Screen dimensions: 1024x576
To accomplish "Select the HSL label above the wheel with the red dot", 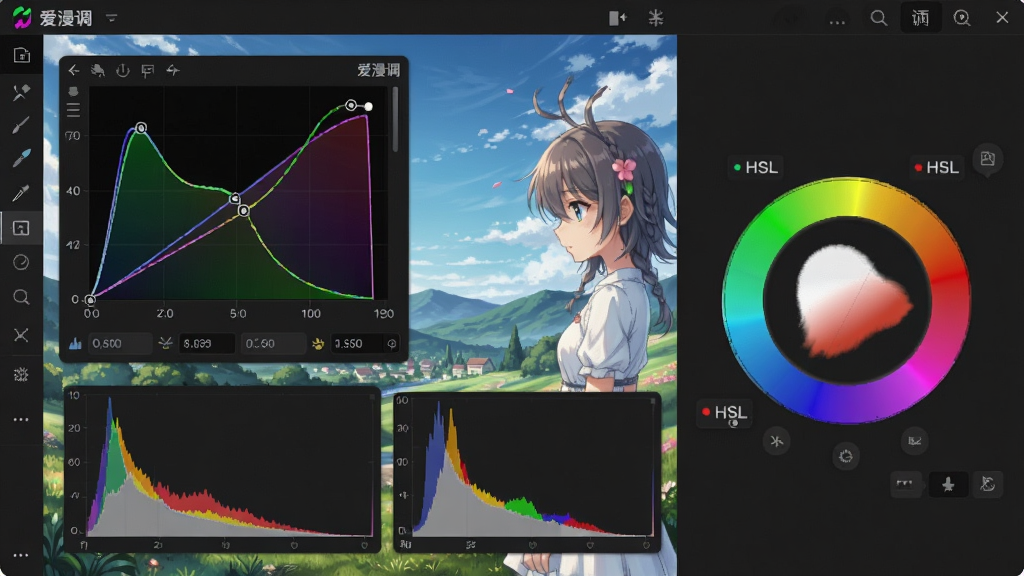I will [937, 168].
